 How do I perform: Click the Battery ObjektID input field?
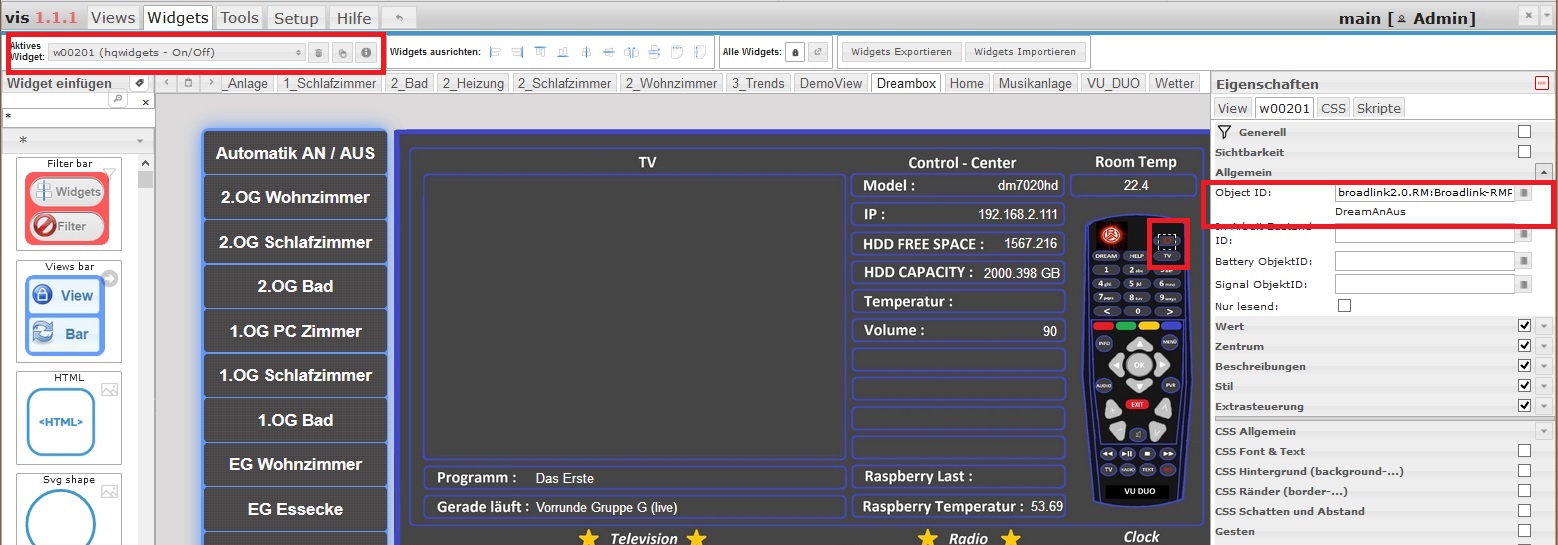tap(1424, 261)
